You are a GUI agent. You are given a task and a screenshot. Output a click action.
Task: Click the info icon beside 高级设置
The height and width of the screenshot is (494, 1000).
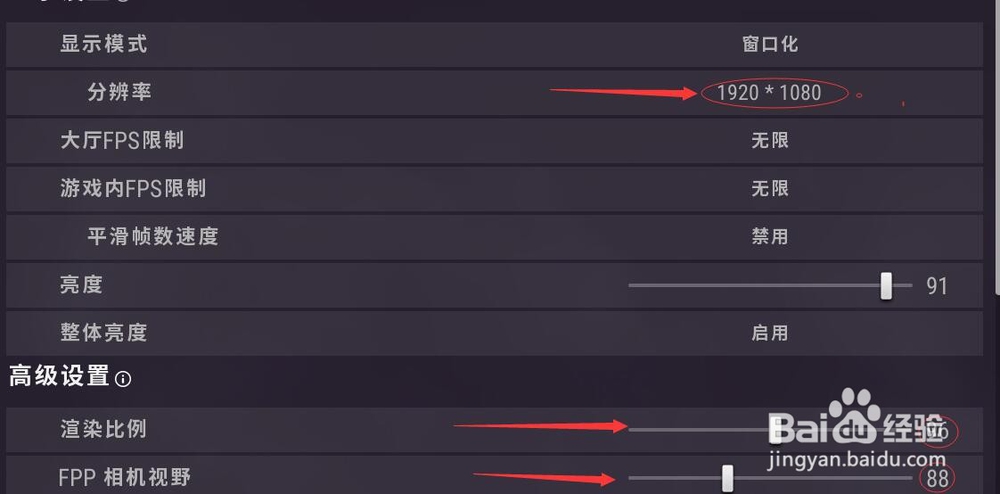[x=123, y=379]
